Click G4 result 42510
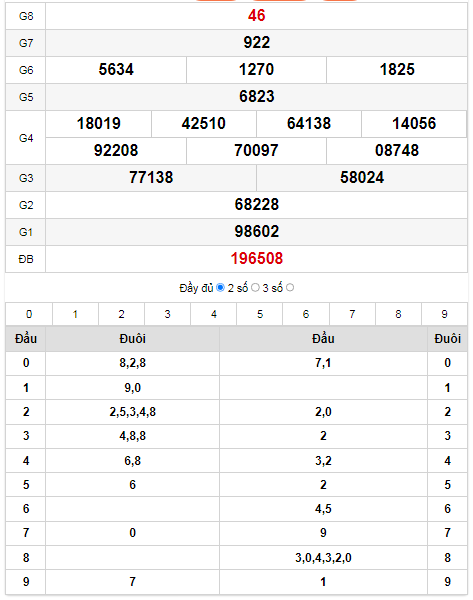The image size is (473, 600). click(204, 124)
